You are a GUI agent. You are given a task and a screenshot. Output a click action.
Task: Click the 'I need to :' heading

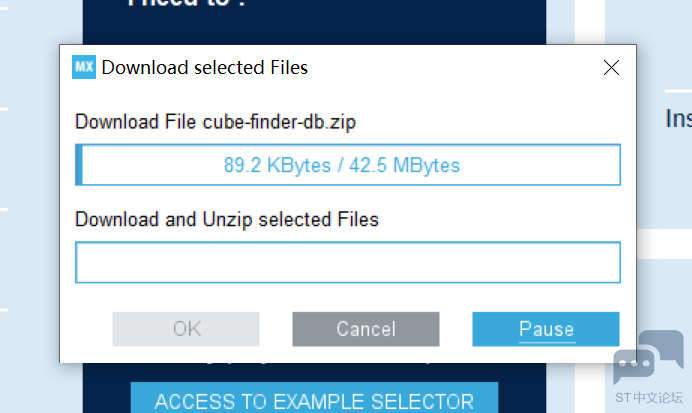188,5
